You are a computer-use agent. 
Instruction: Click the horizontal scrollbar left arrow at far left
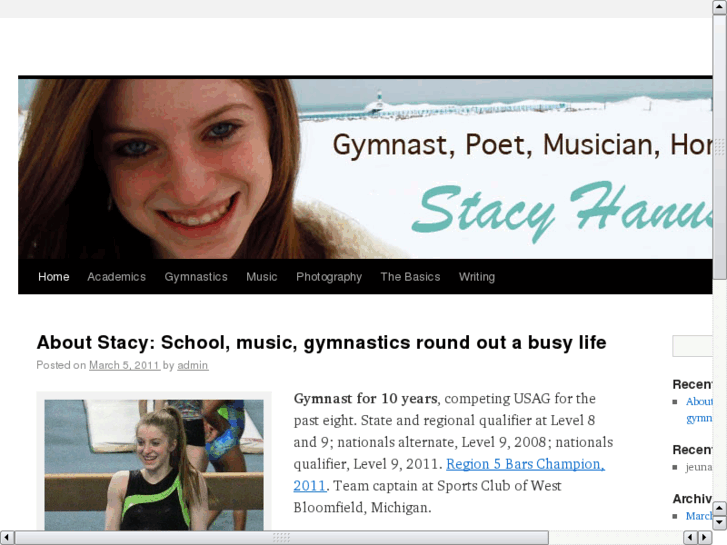(x=6, y=538)
